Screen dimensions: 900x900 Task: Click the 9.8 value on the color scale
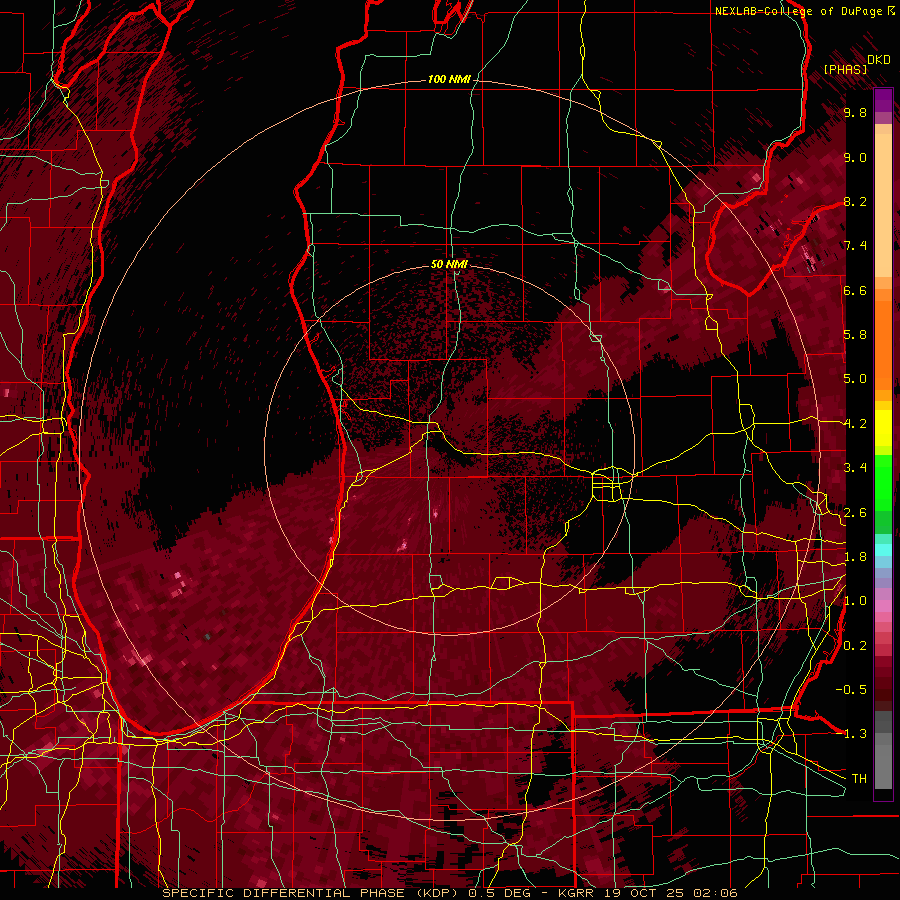coord(855,112)
